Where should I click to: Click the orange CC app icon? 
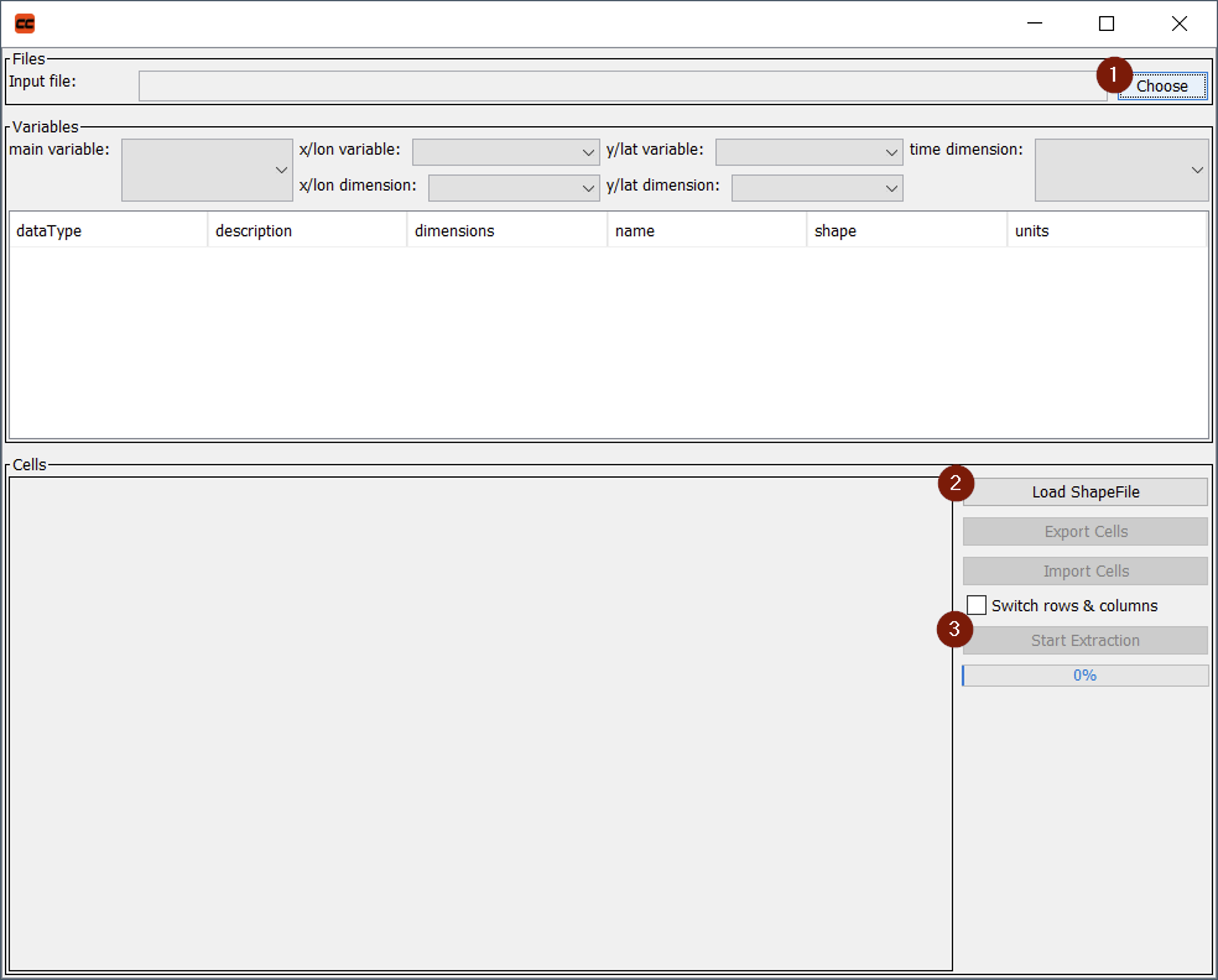click(25, 24)
